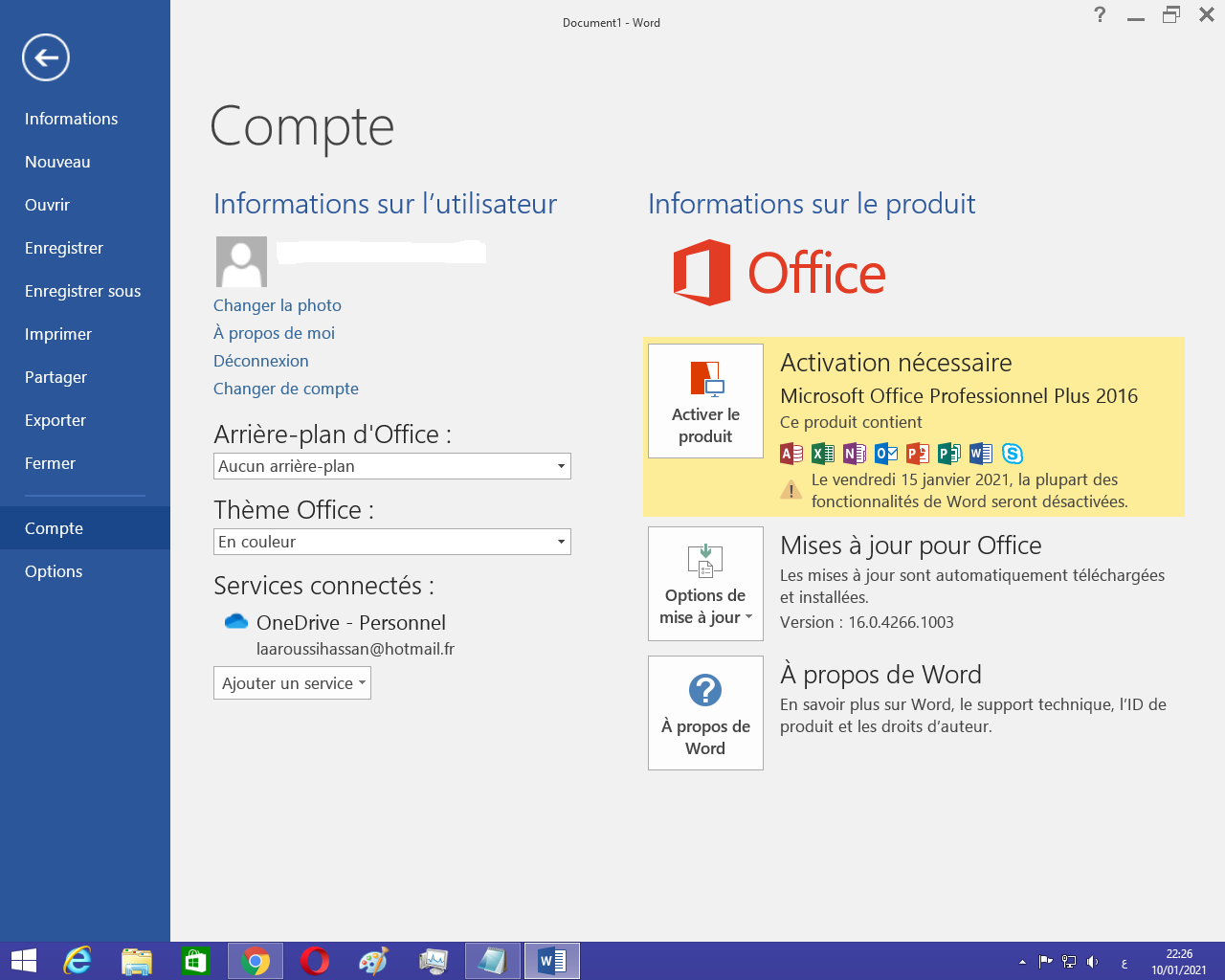Click the Word icon in product list
The width and height of the screenshot is (1225, 980).
tap(981, 454)
